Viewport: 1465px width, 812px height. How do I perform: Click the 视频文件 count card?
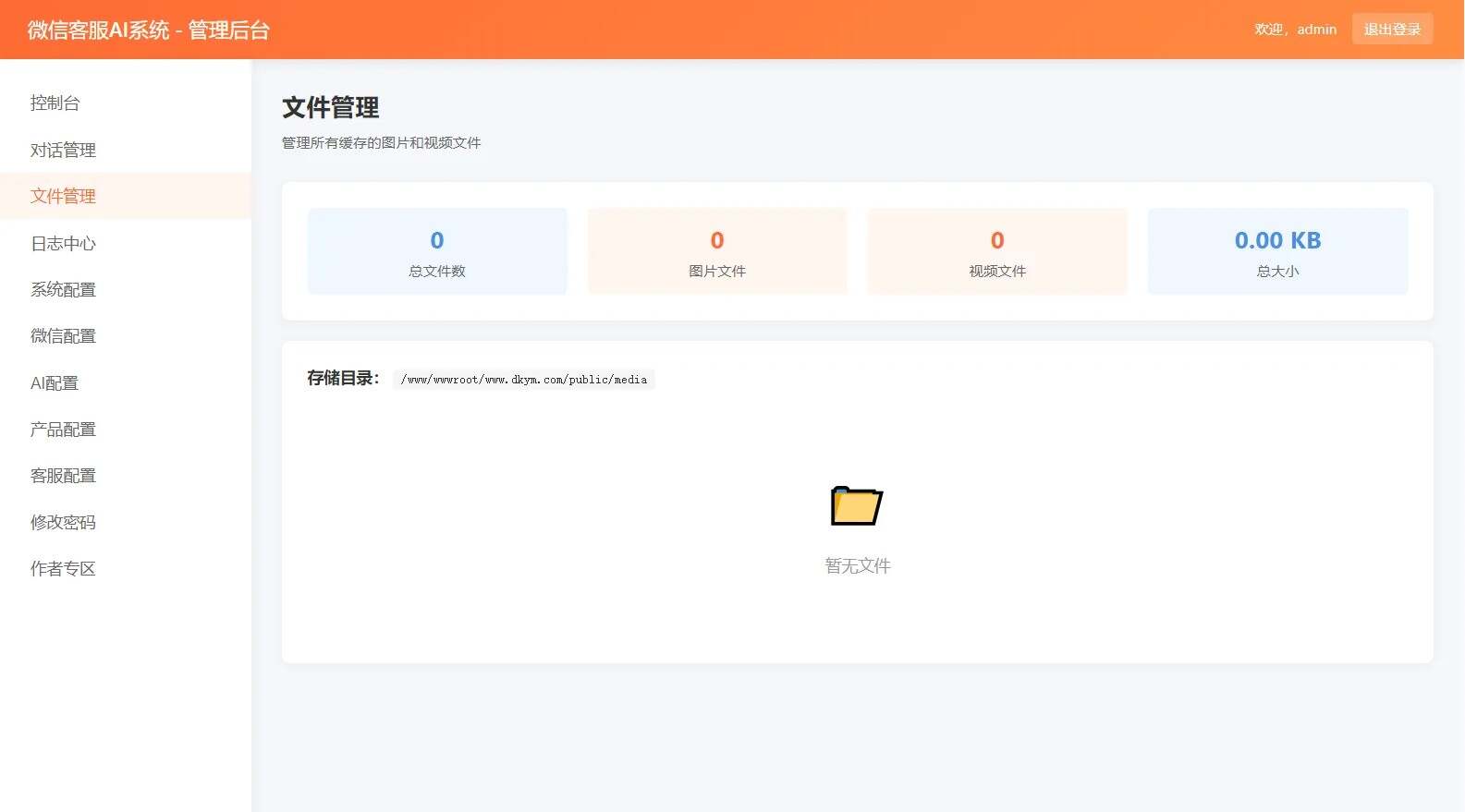point(997,251)
